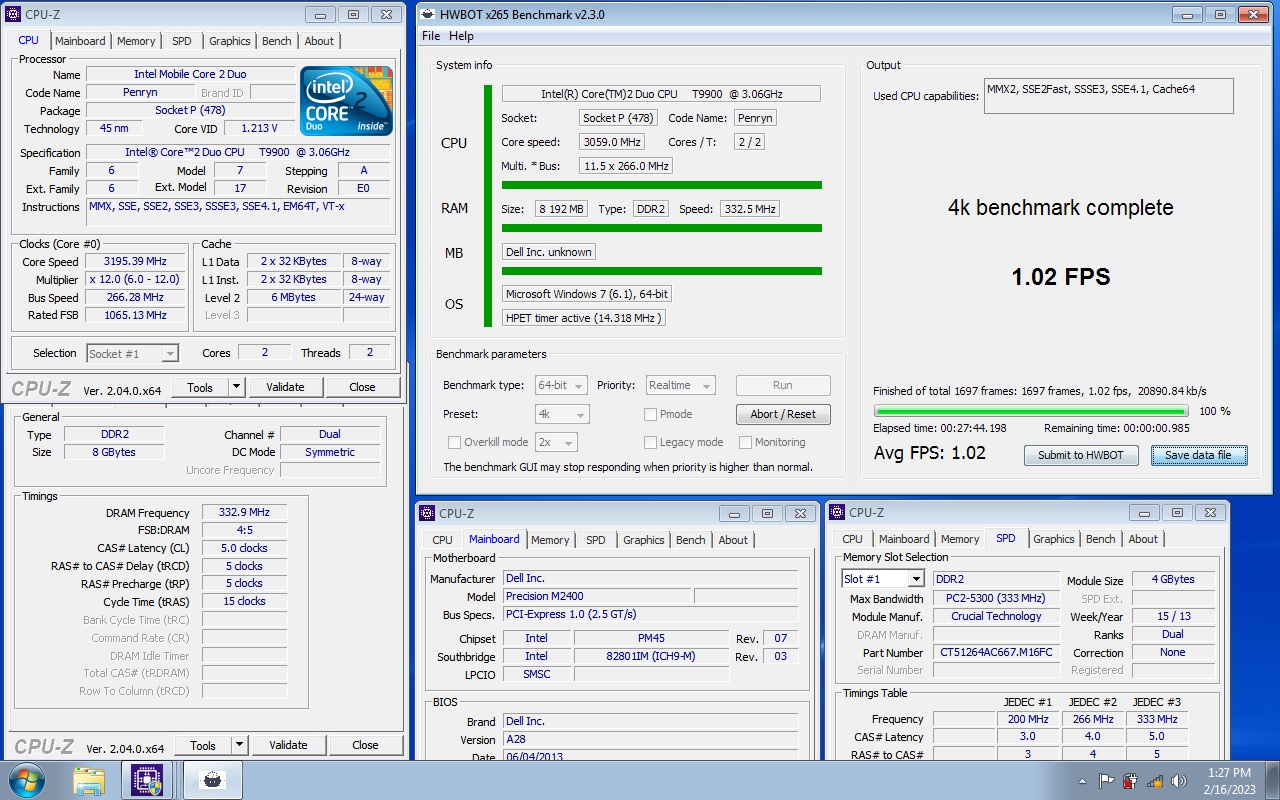Click the Core Speed 3195.39 MHz field

(x=135, y=261)
